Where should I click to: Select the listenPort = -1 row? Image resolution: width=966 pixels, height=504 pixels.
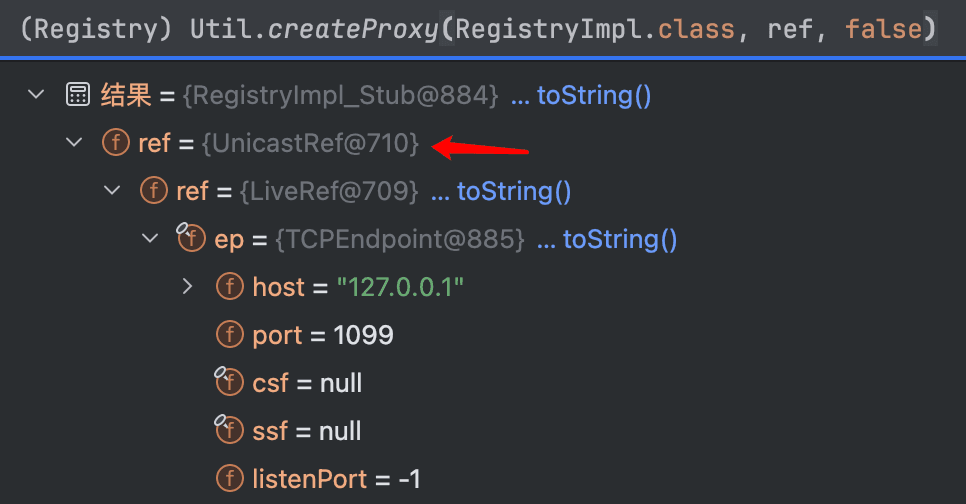coord(483,479)
